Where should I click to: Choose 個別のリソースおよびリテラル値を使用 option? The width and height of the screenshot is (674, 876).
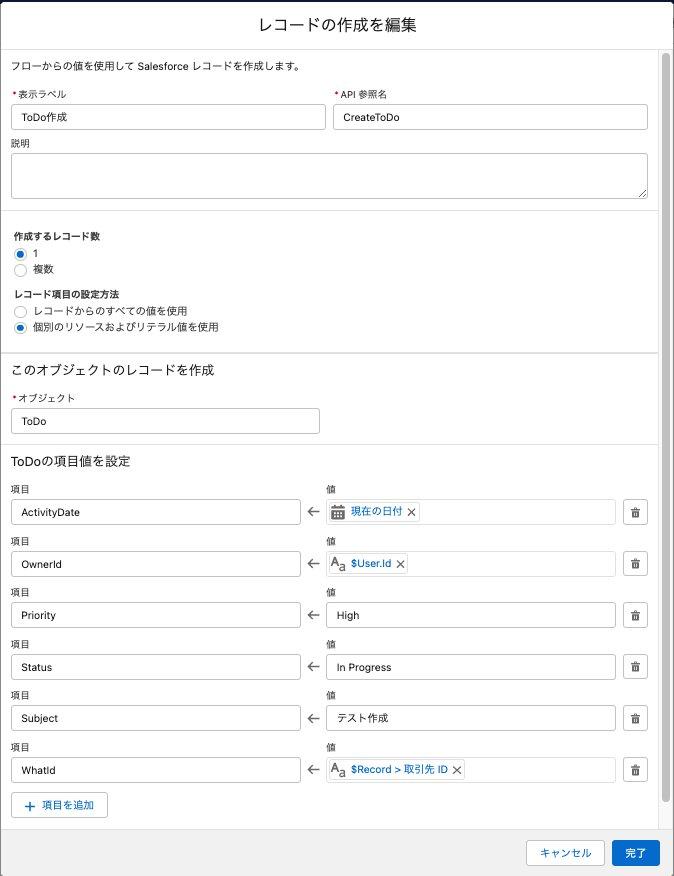(x=21, y=328)
